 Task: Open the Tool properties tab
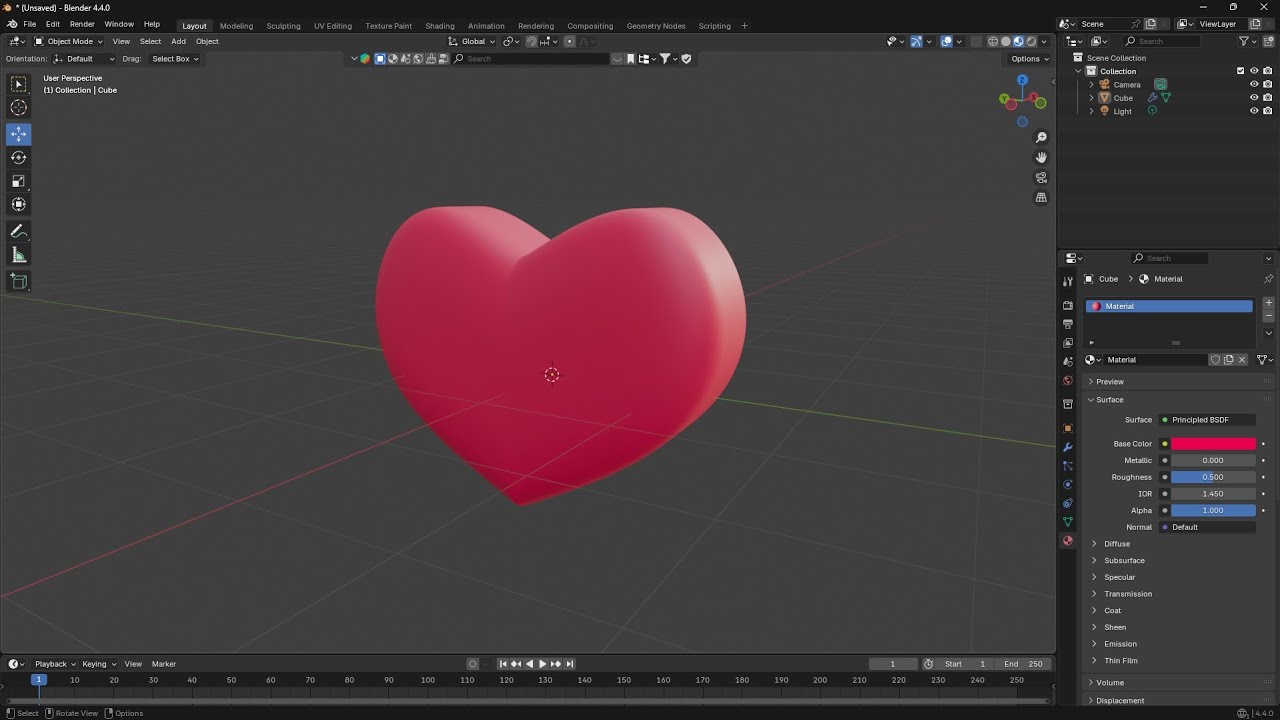coord(1068,283)
